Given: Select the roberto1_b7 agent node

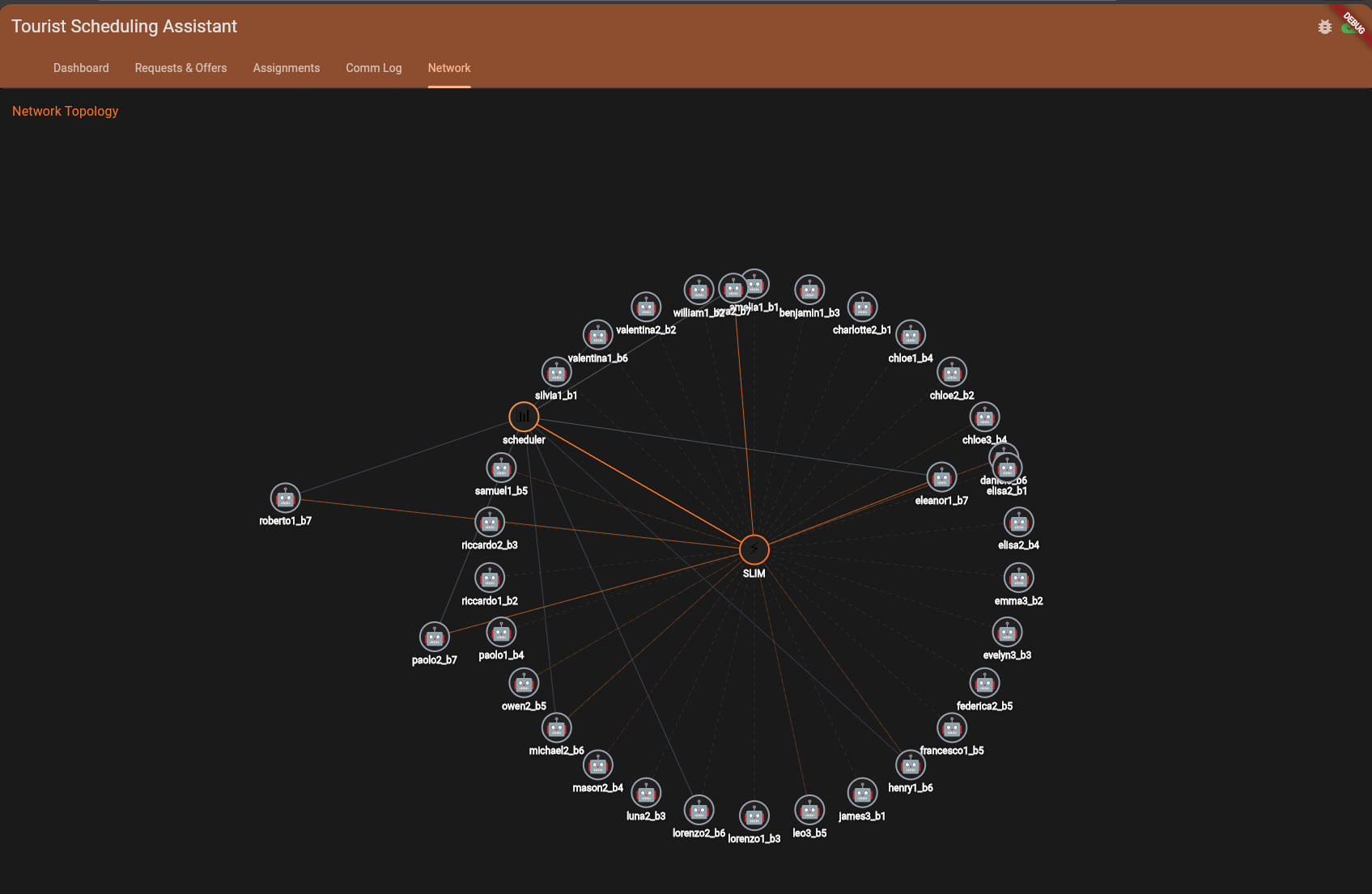Looking at the screenshot, I should (284, 497).
